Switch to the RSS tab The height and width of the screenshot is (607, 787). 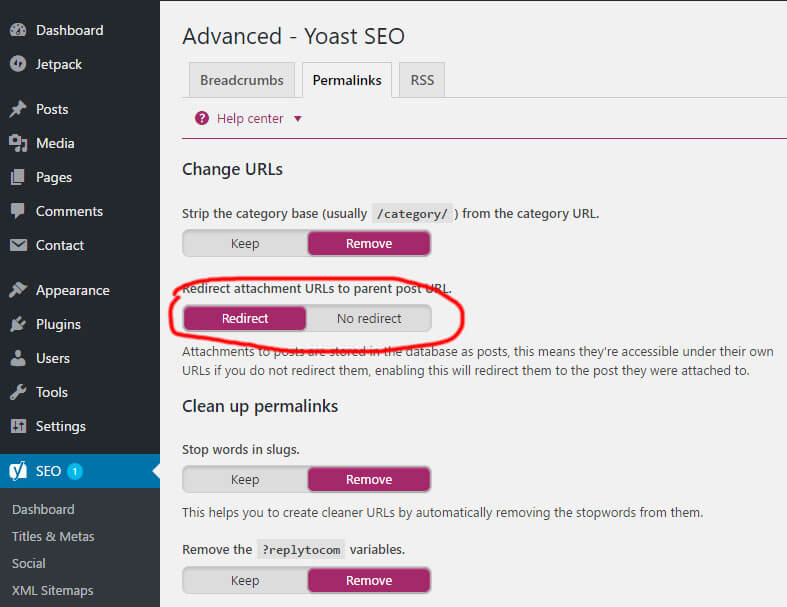point(422,80)
